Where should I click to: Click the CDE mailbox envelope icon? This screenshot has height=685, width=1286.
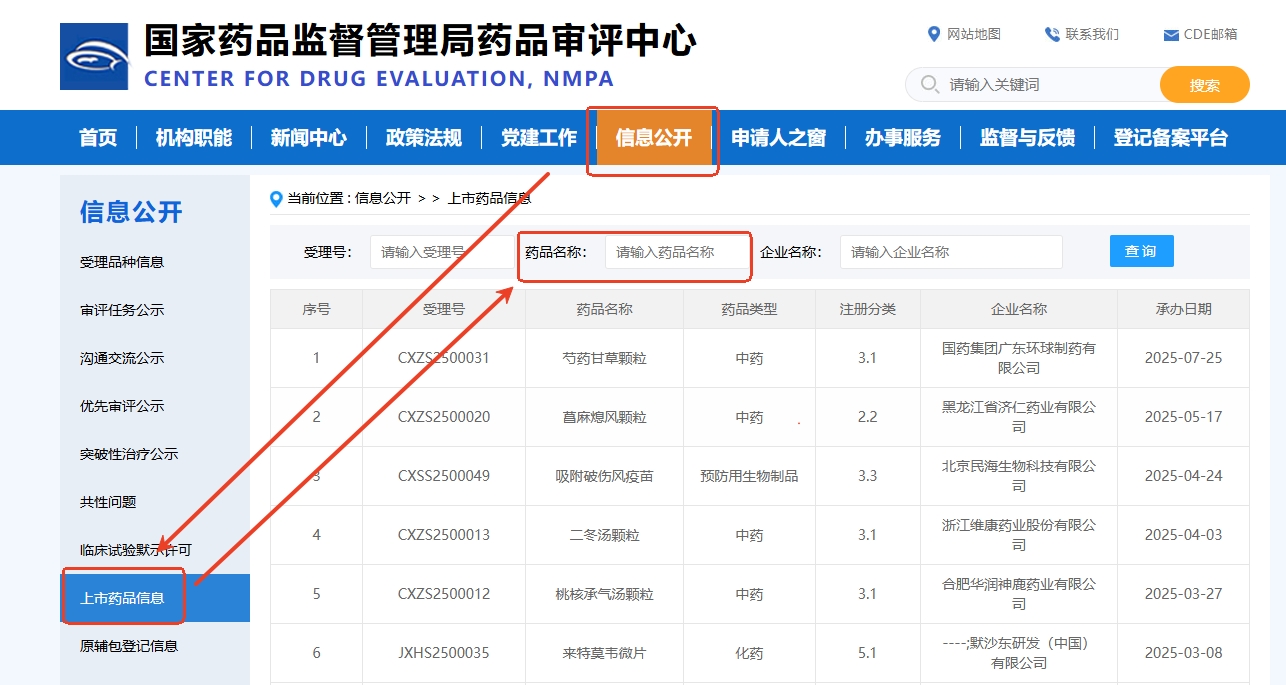(1171, 35)
